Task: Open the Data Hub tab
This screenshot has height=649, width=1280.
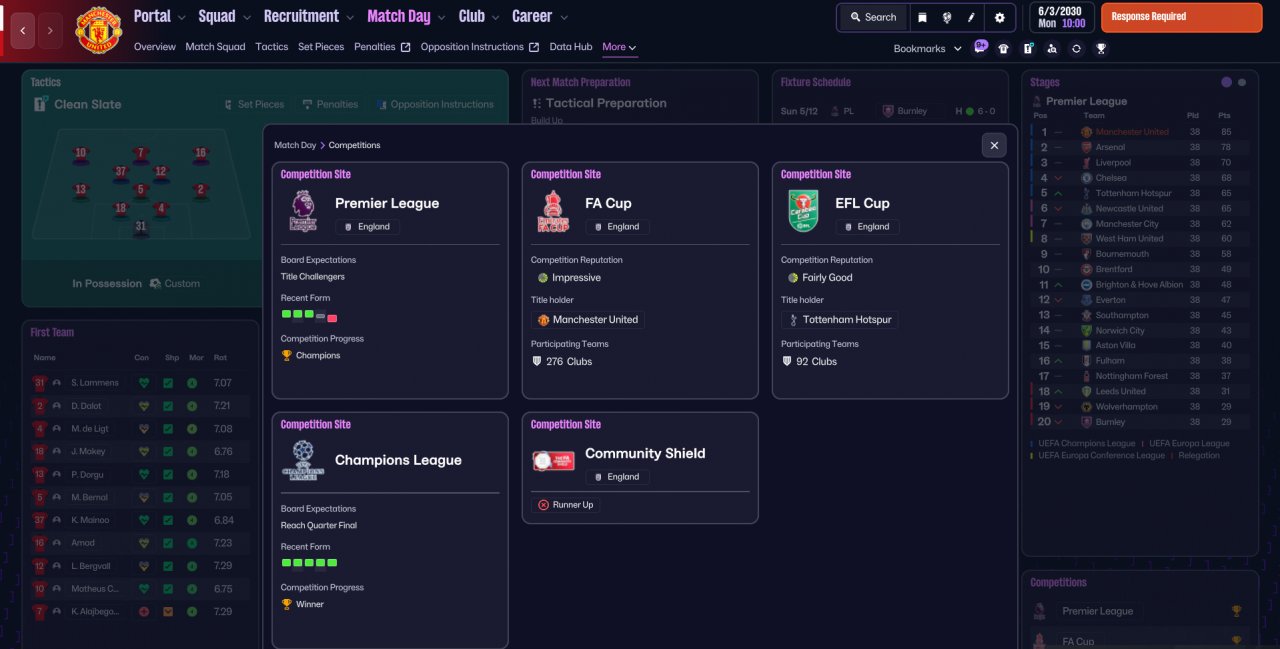Action: (571, 47)
